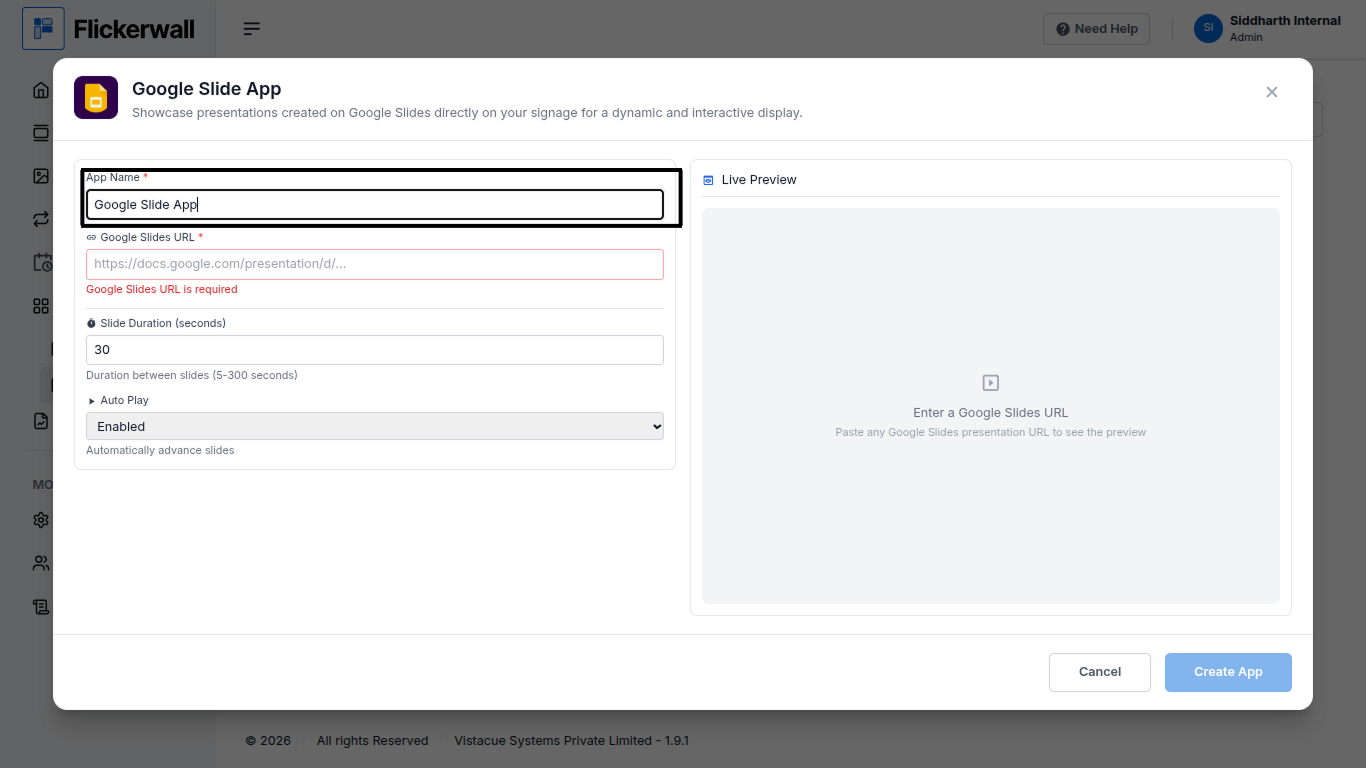Close the Google Slide App dialog
Screen dimensions: 1366x768
point(1272,92)
